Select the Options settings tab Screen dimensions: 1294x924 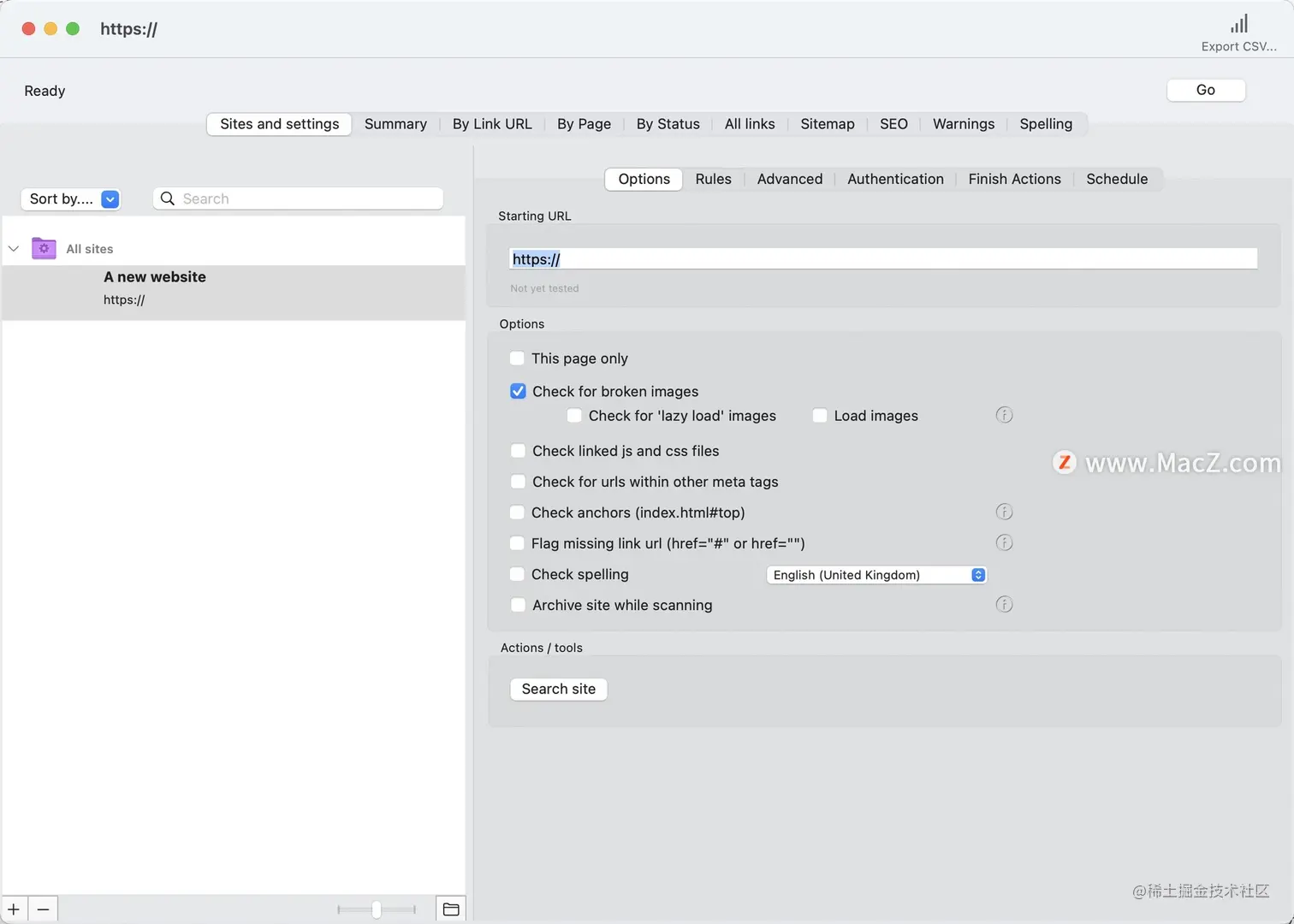tap(644, 179)
